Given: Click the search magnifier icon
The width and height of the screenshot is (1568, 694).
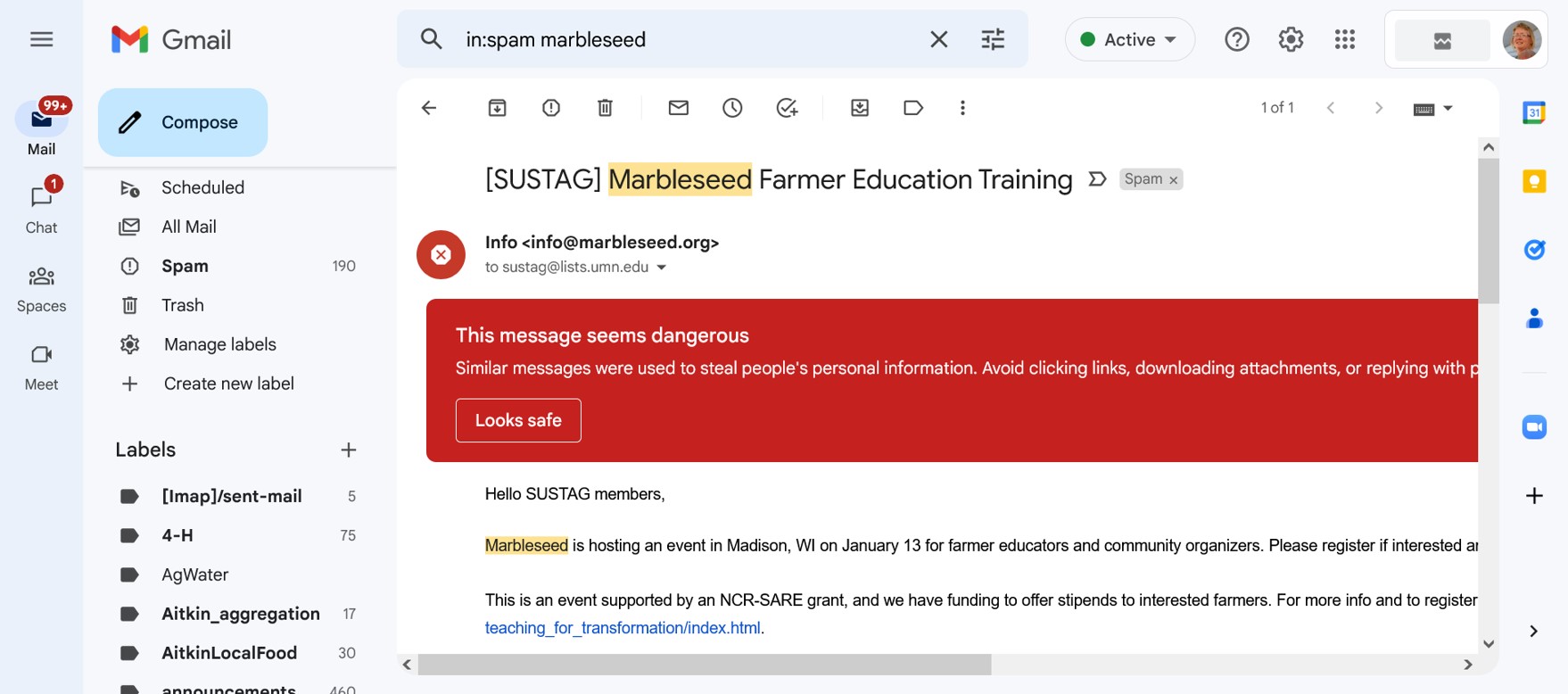Looking at the screenshot, I should point(432,39).
